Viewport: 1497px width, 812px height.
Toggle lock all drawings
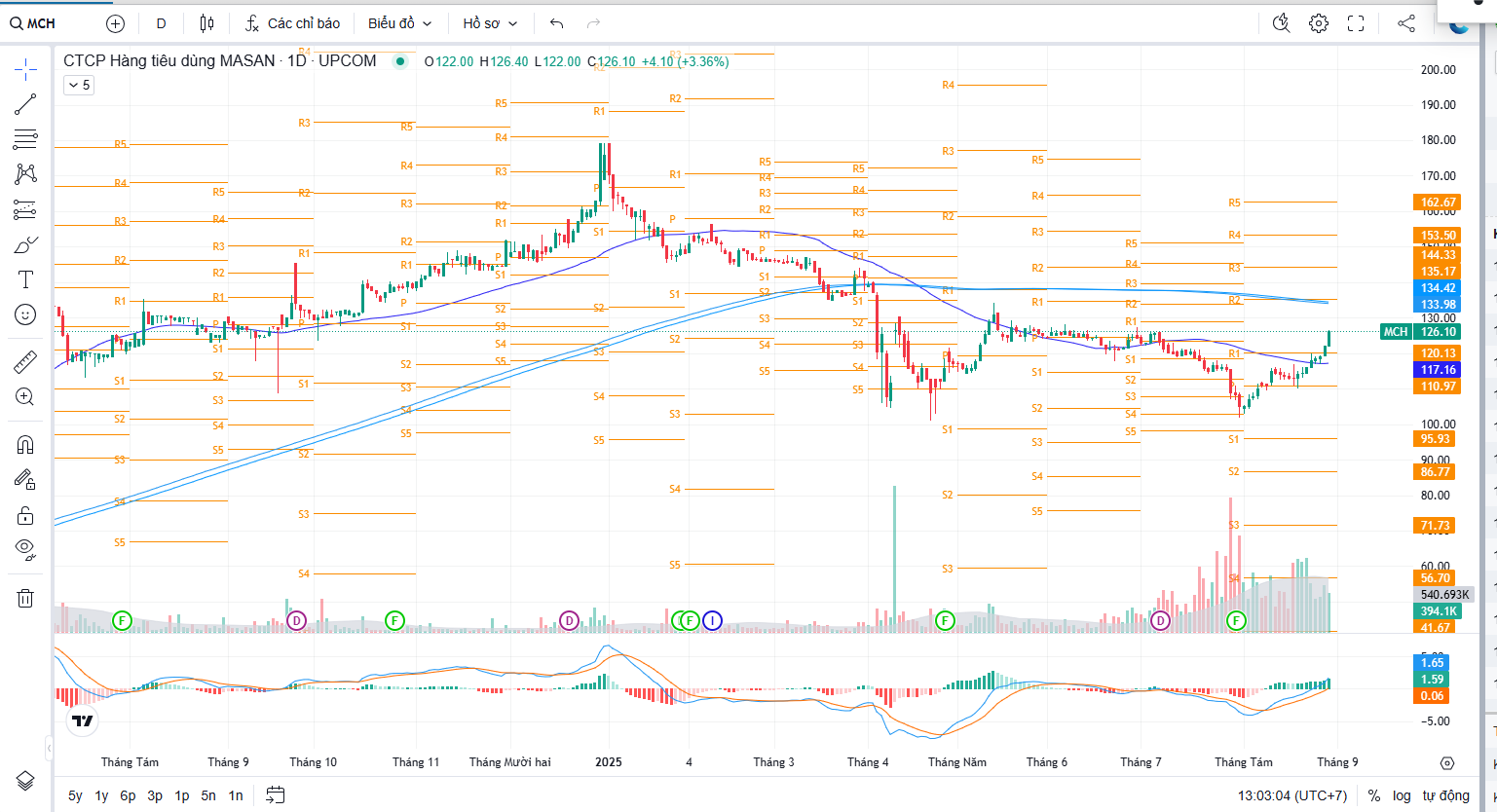pos(25,515)
